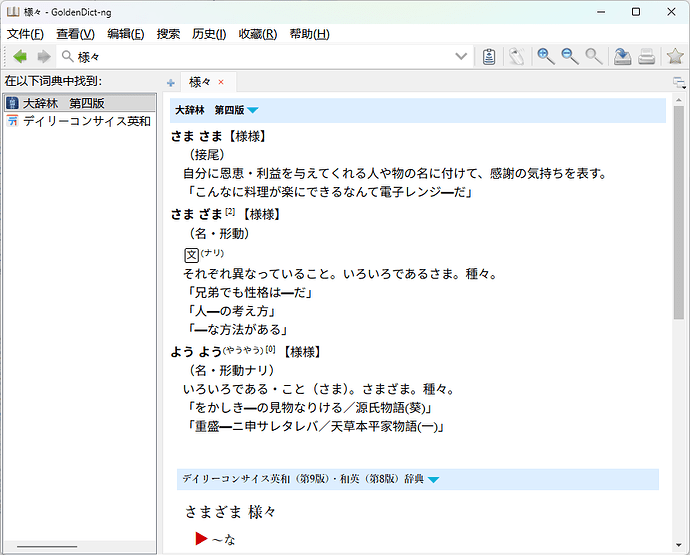
Task: Click the scroll up arrow of the article
Action: [679, 100]
